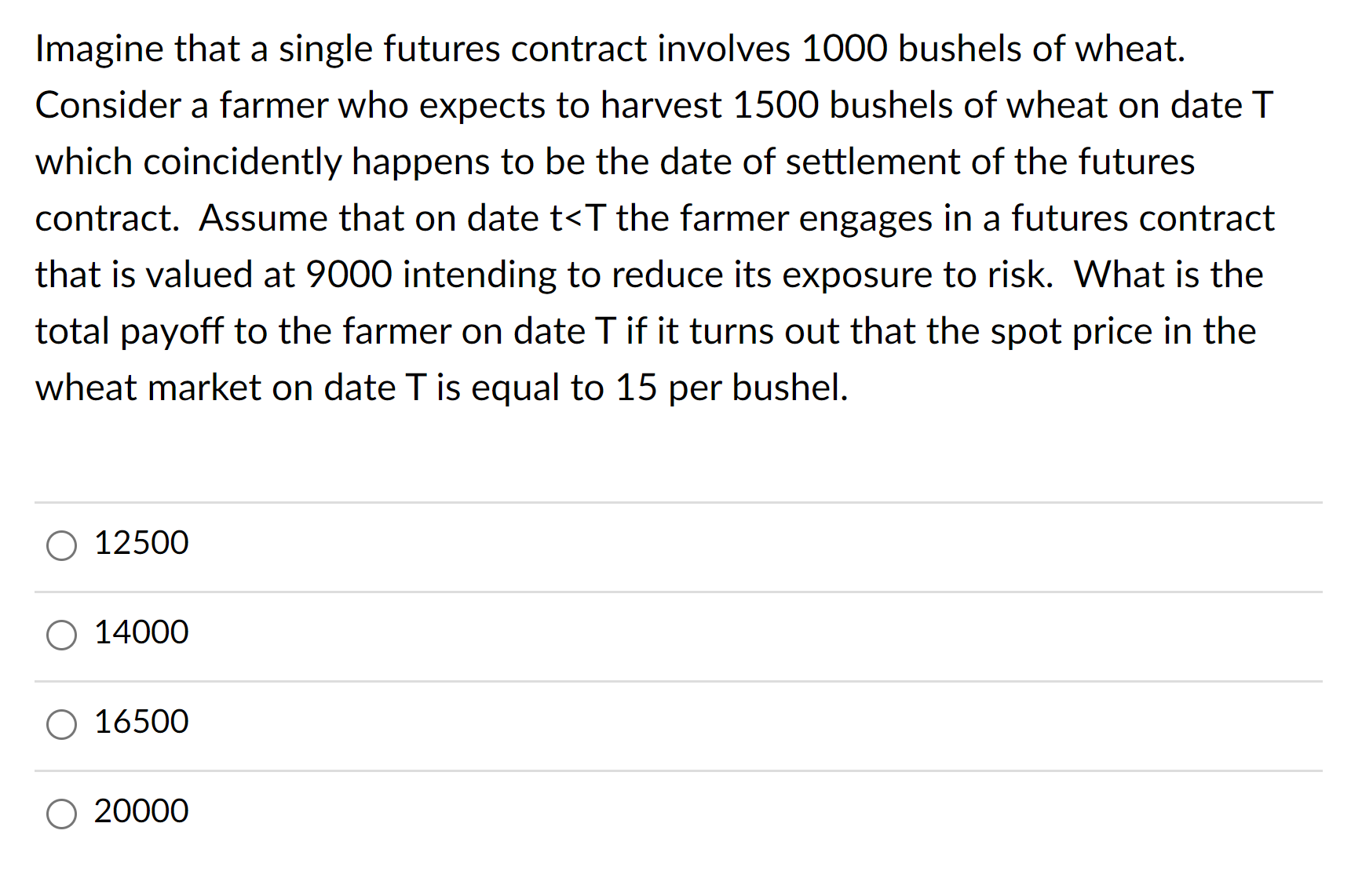Mark the third answer choice selected
The width and height of the screenshot is (1351, 896).
pos(62,725)
